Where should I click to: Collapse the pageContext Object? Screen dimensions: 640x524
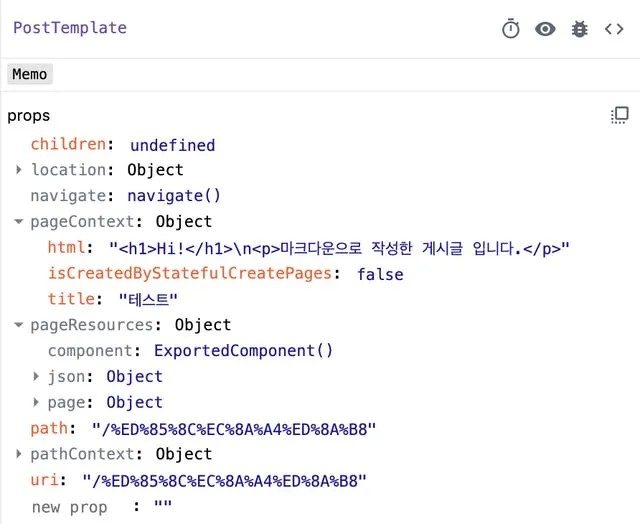click(x=19, y=222)
